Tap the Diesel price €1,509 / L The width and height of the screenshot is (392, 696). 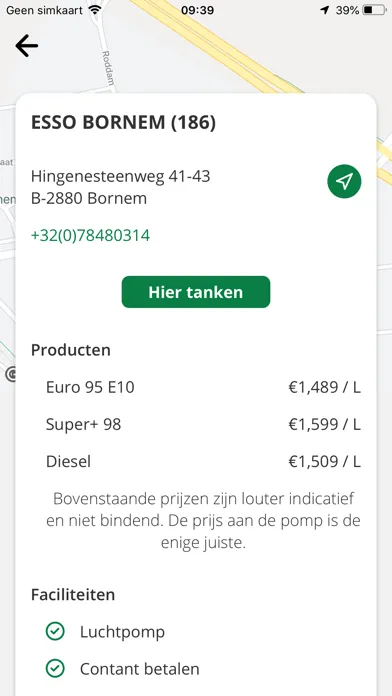325,462
